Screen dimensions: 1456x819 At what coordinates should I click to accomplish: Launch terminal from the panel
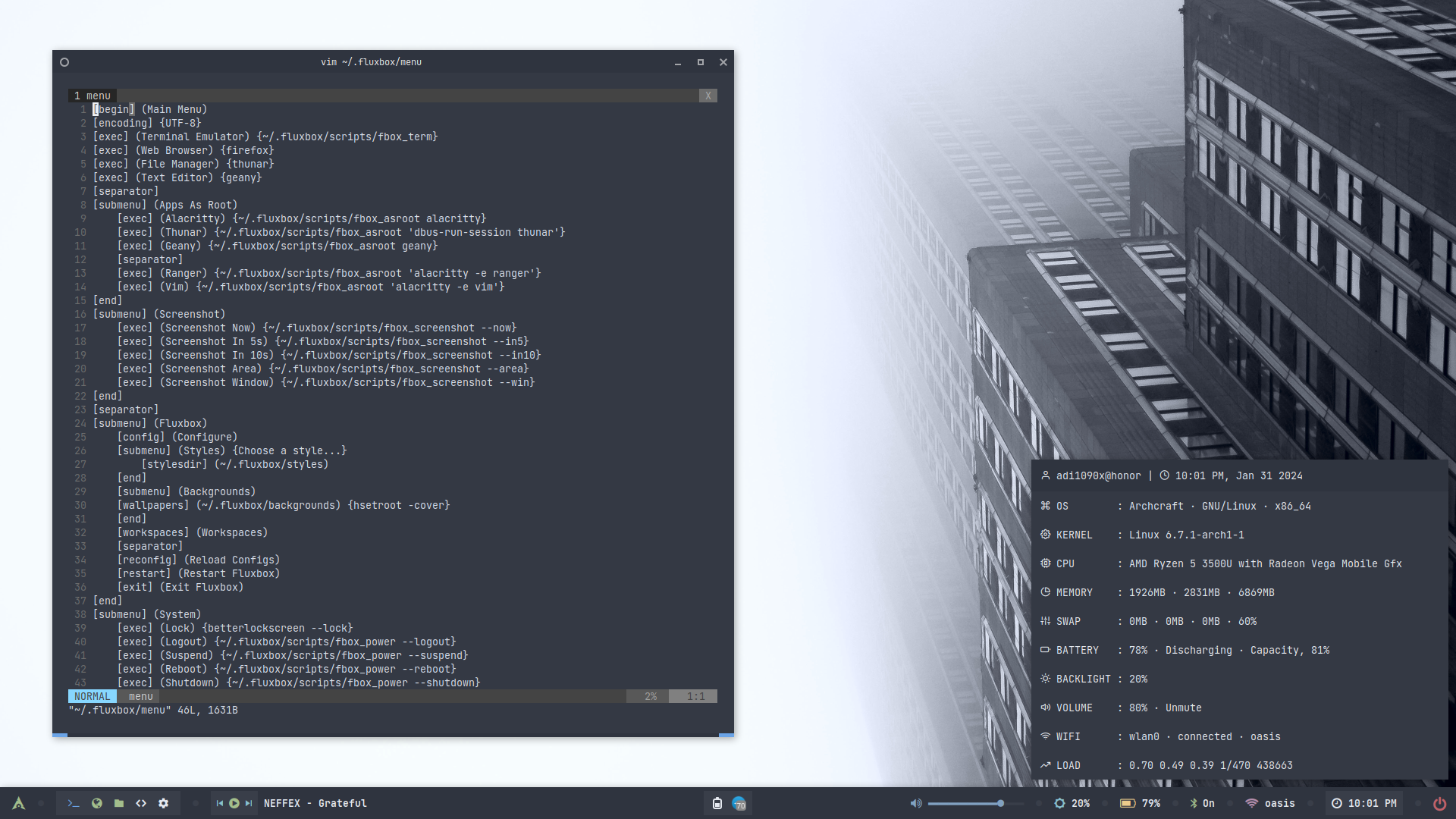pos(74,803)
